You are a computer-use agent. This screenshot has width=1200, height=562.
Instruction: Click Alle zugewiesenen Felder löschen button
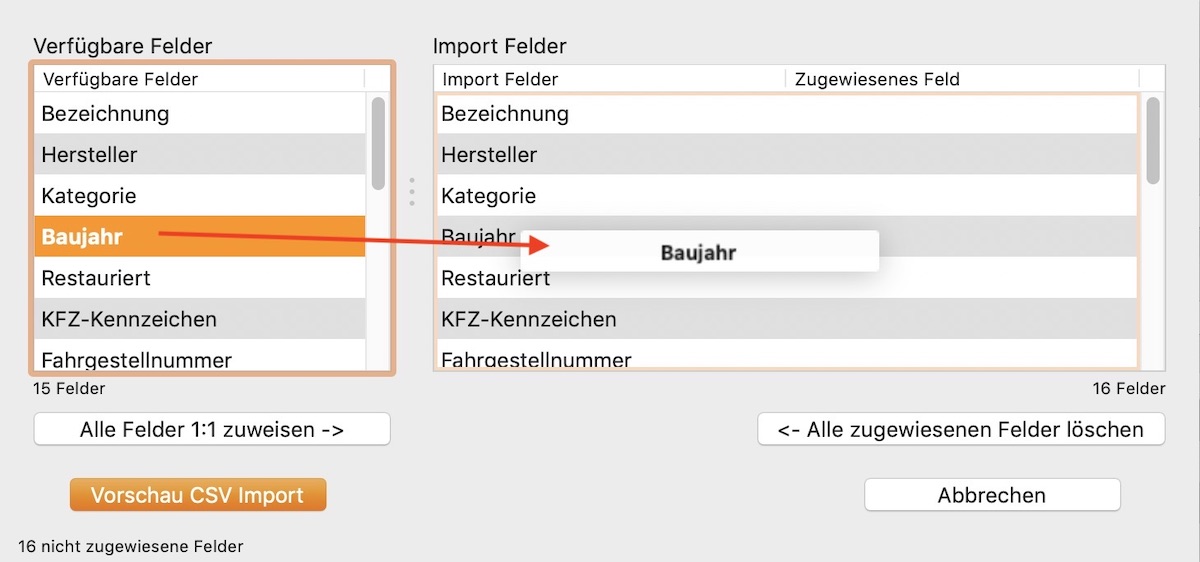961,430
